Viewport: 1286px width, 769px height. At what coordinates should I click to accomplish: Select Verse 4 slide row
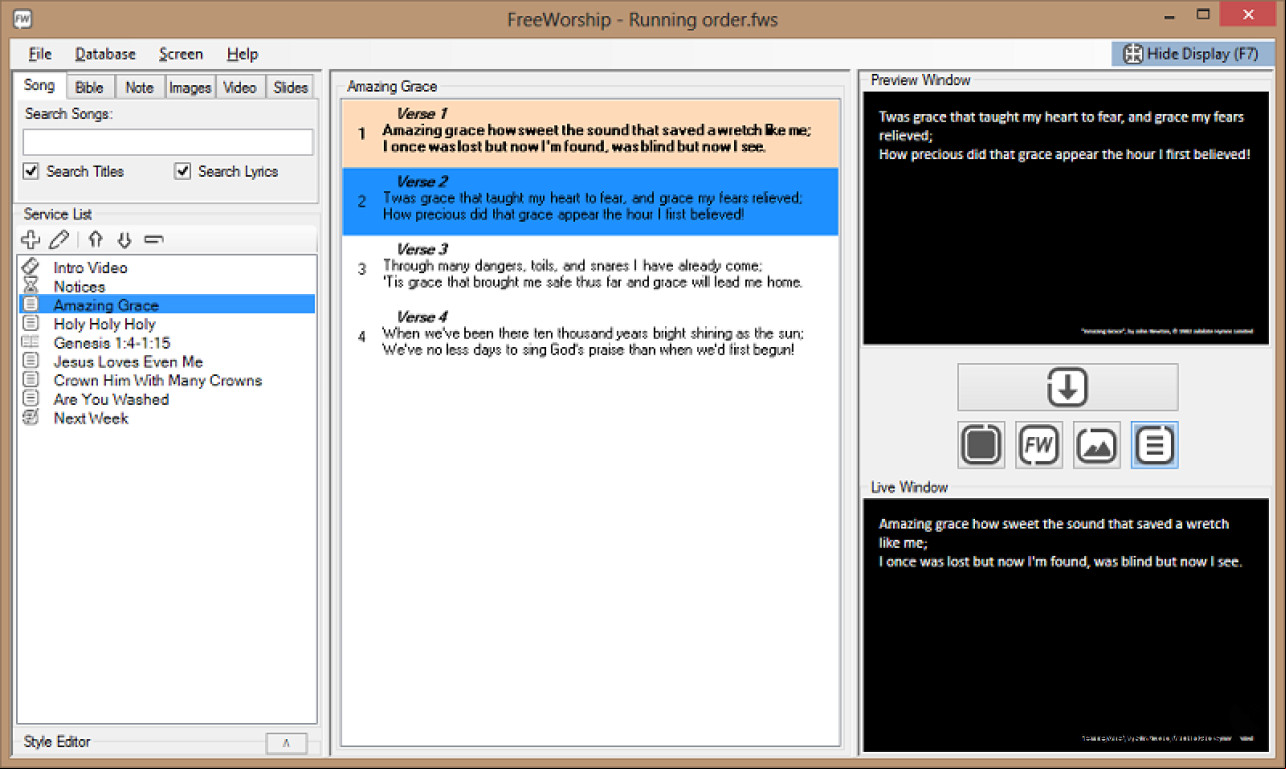coord(590,337)
